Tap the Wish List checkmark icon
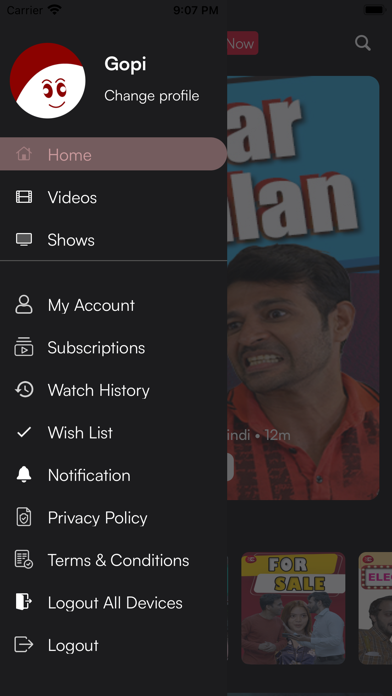 tap(24, 432)
